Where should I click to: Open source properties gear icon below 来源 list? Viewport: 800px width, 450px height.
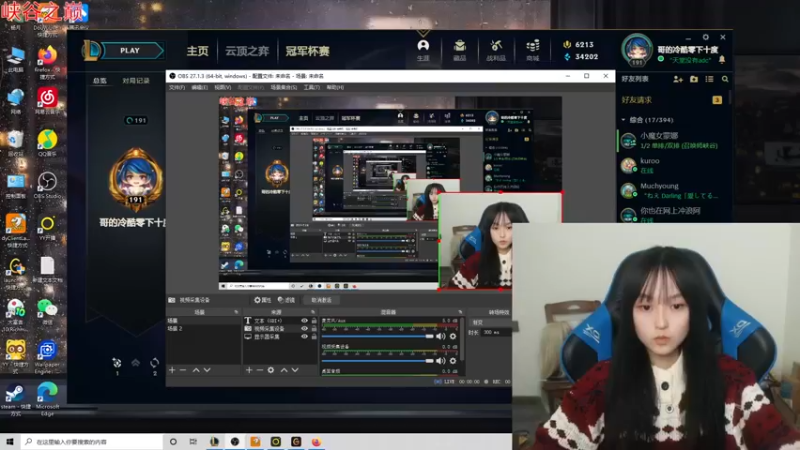pos(271,370)
